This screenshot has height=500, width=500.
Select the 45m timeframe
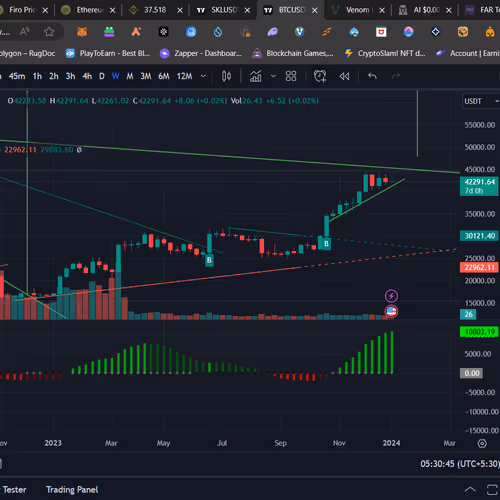17,76
